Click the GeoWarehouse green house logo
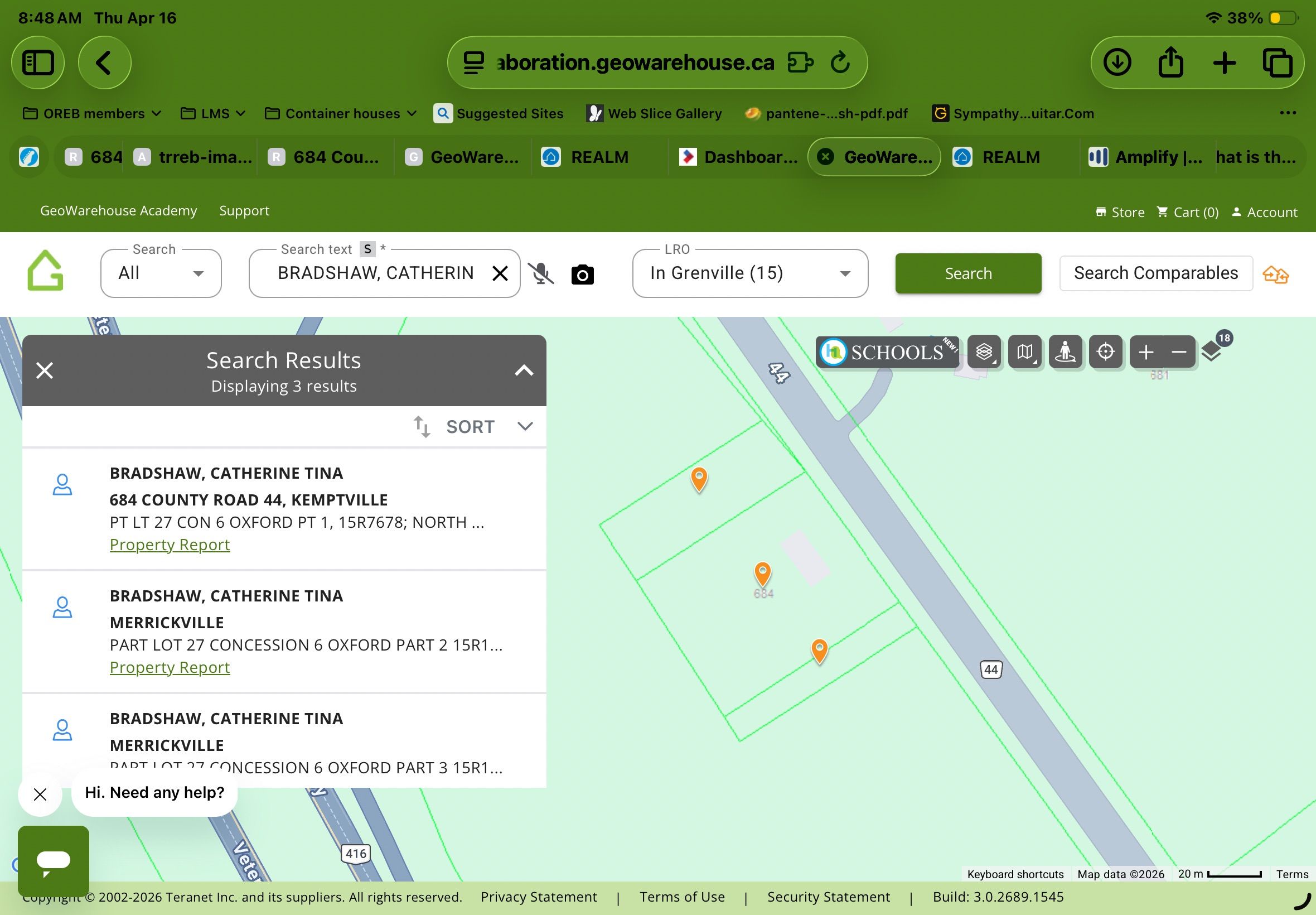 45,271
